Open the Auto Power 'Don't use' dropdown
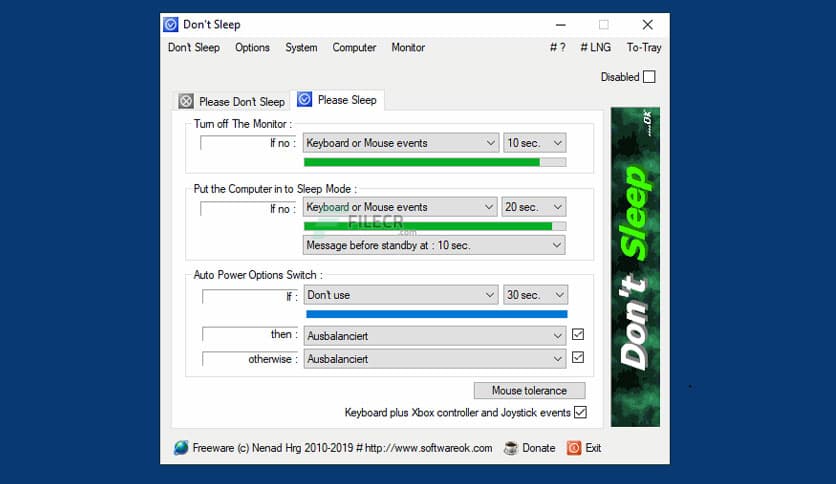Viewport: 836px width, 484px height. (400, 295)
